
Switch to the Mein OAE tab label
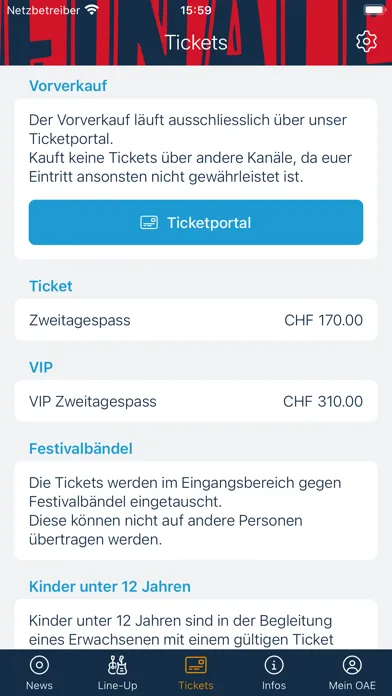[352, 685]
